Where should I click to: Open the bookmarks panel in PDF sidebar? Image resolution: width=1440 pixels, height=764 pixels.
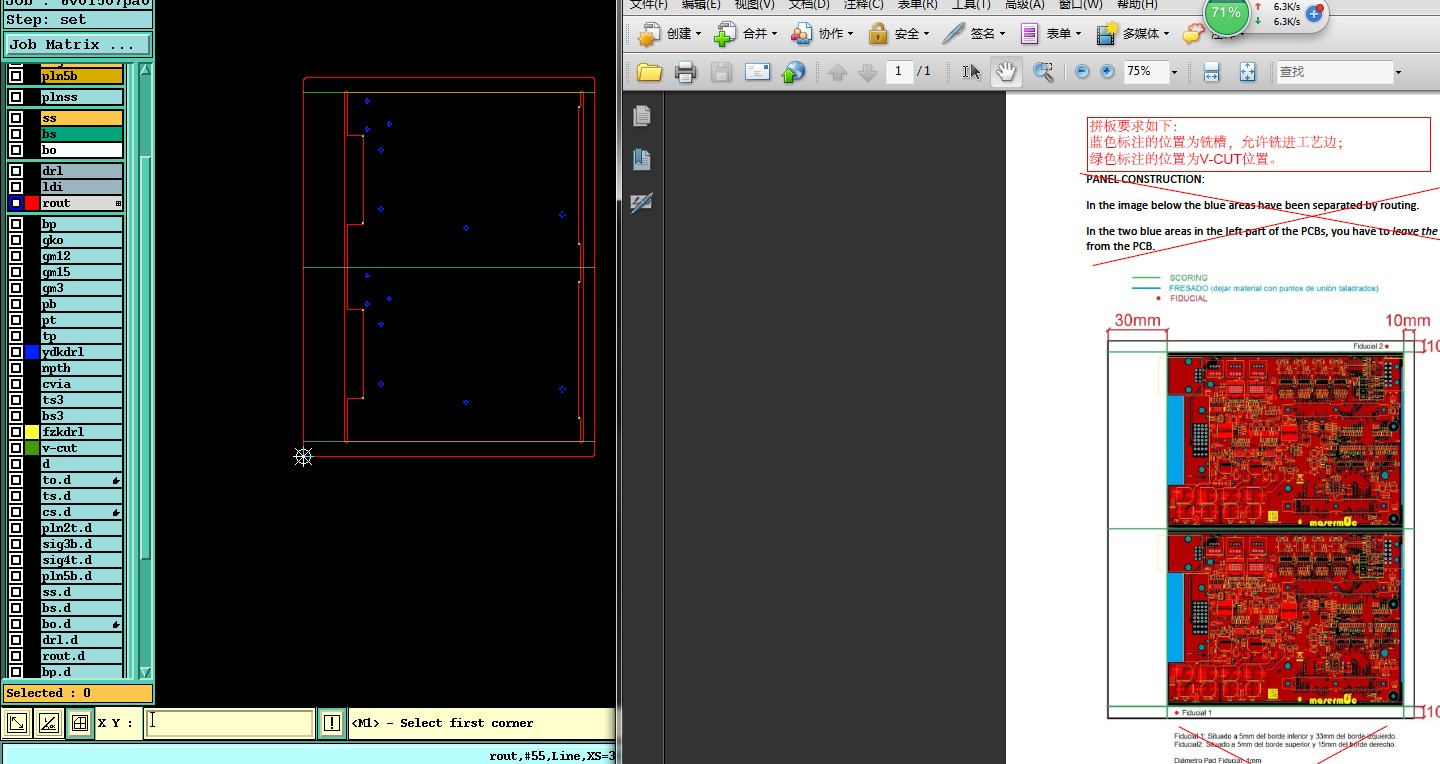click(642, 159)
